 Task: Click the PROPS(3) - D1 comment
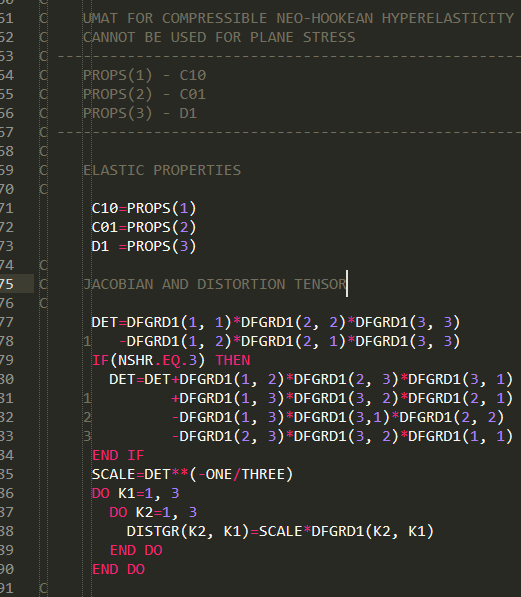140,113
